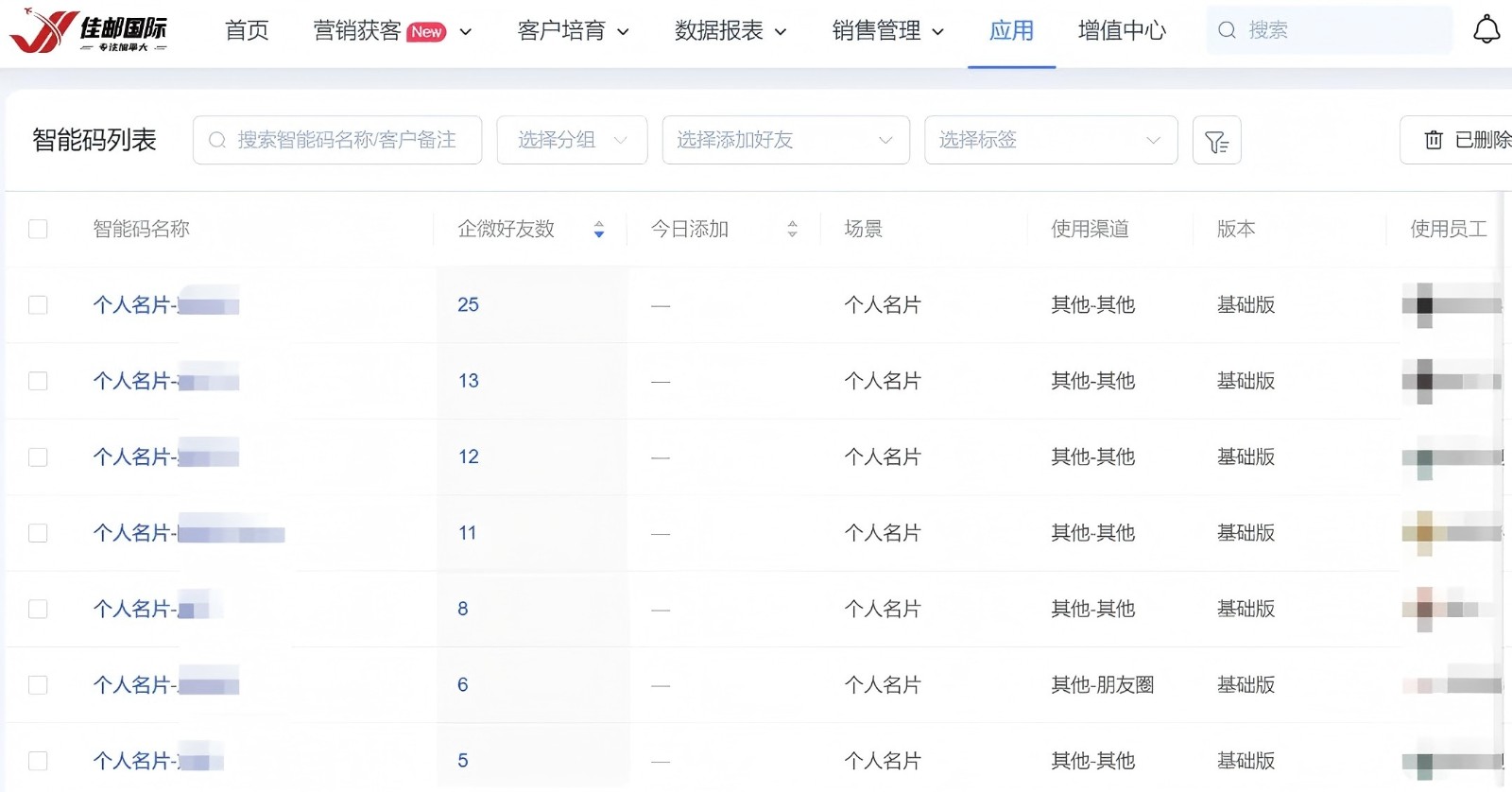Click the friend count link 12
Viewport: 1512px width, 792px height.
[x=468, y=457]
